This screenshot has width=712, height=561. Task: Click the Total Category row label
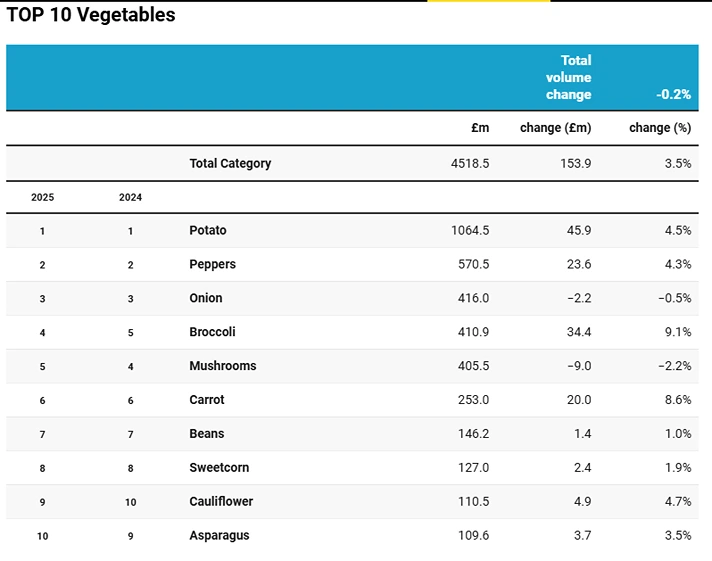click(230, 163)
